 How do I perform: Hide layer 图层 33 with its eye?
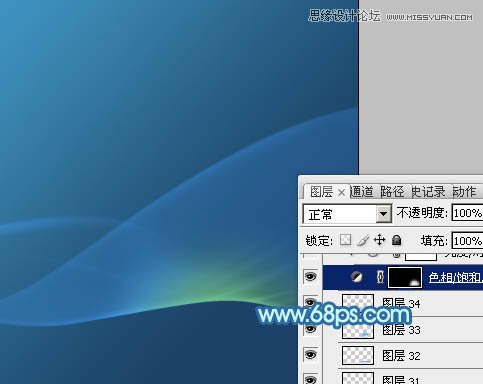click(x=310, y=329)
